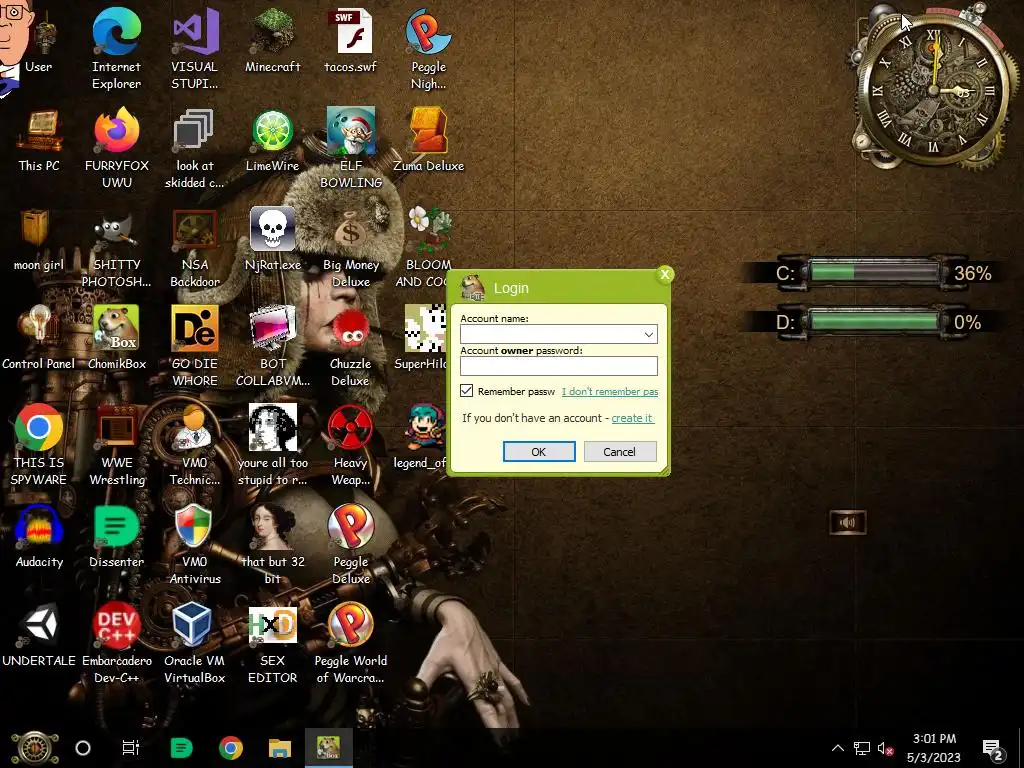
Task: Open the notification center icon
Action: (x=993, y=750)
